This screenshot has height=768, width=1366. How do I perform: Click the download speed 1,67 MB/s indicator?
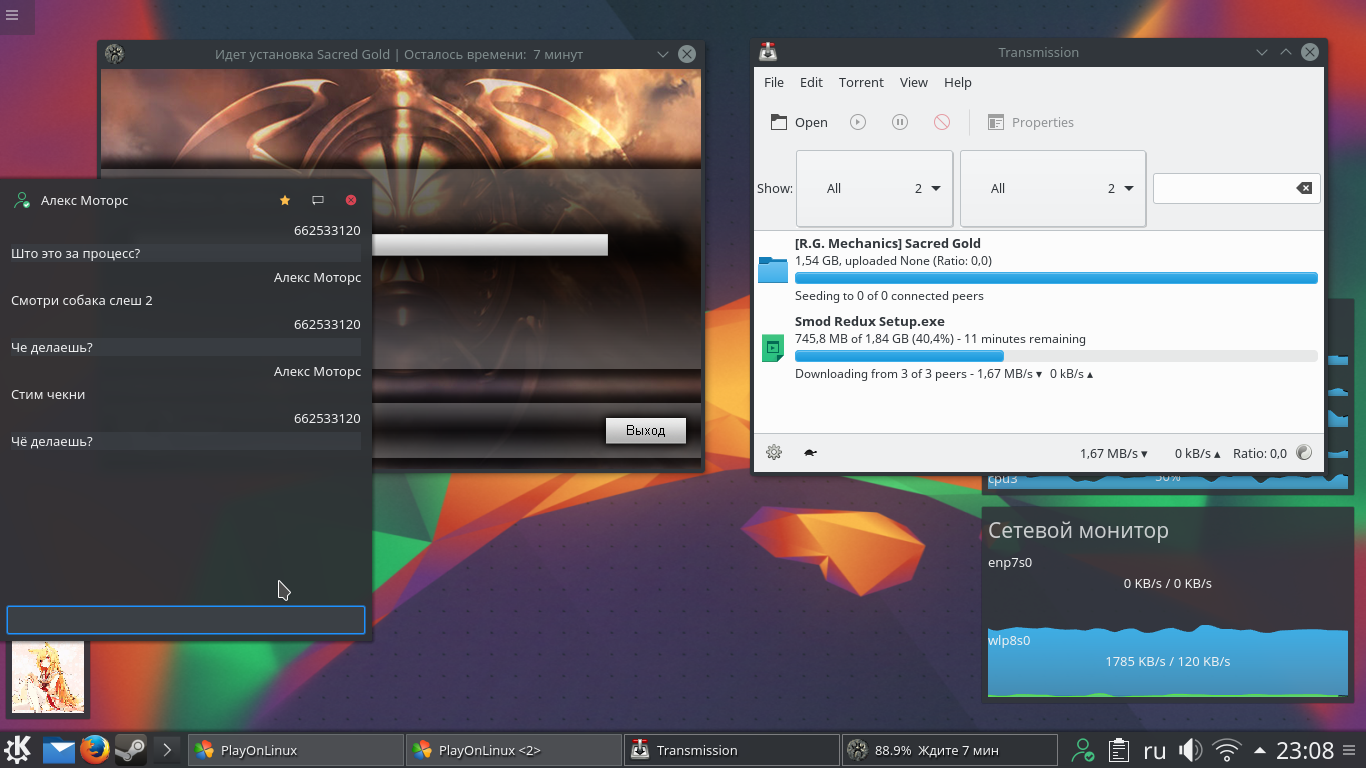(1114, 453)
